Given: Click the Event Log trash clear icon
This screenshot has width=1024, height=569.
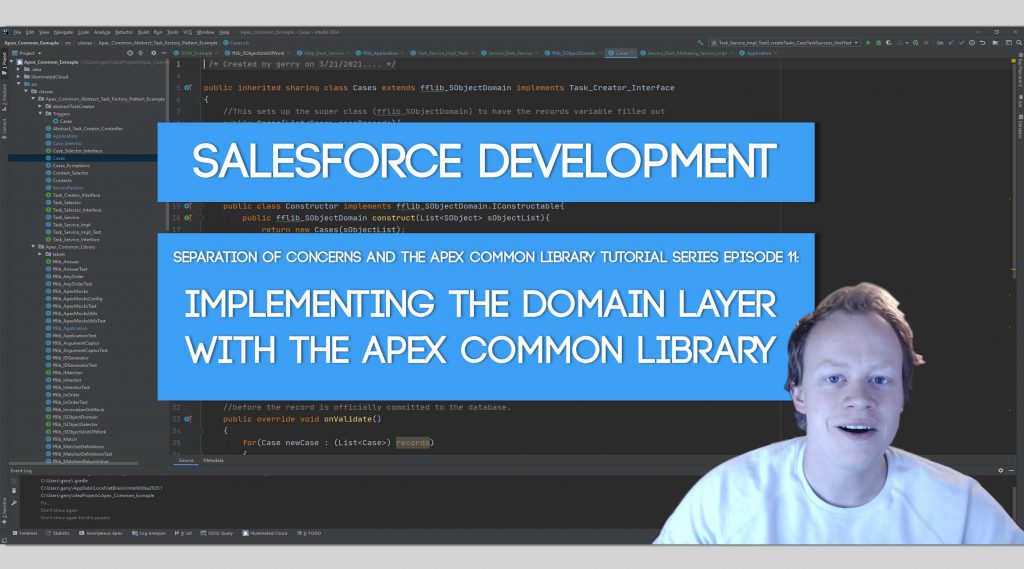Looking at the screenshot, I should pyautogui.click(x=14, y=491).
